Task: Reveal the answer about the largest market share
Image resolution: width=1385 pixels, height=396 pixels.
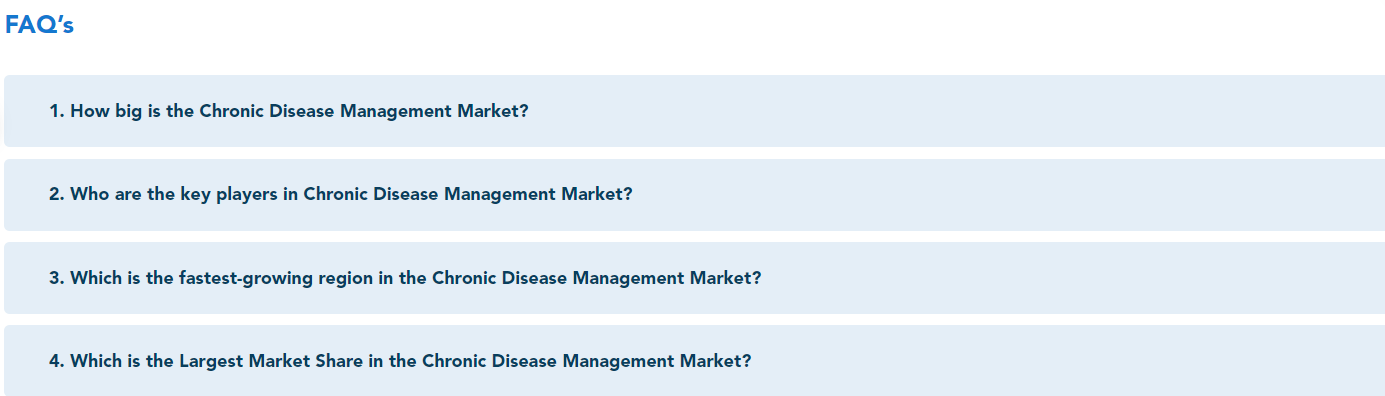Action: 694,360
